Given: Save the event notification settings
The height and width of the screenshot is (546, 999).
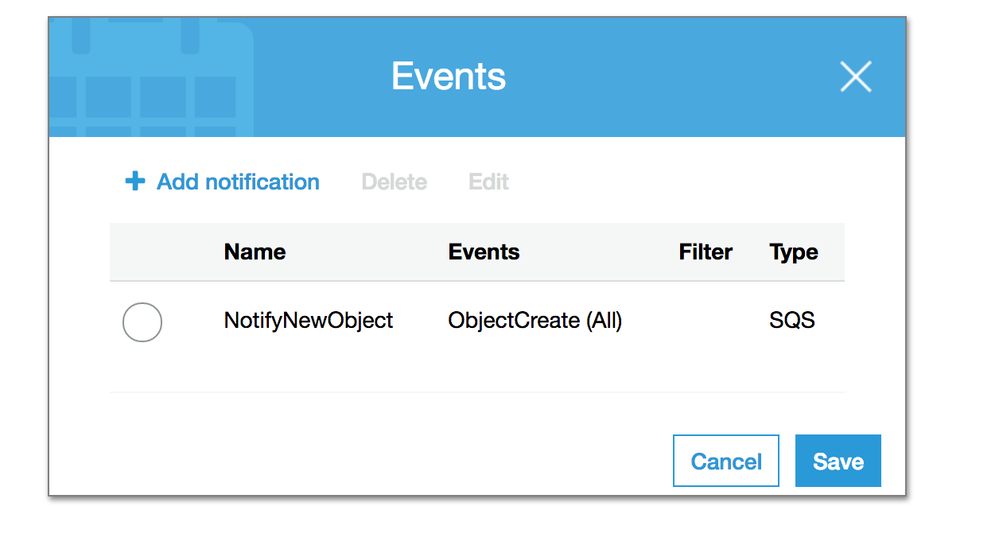Looking at the screenshot, I should pyautogui.click(x=838, y=461).
